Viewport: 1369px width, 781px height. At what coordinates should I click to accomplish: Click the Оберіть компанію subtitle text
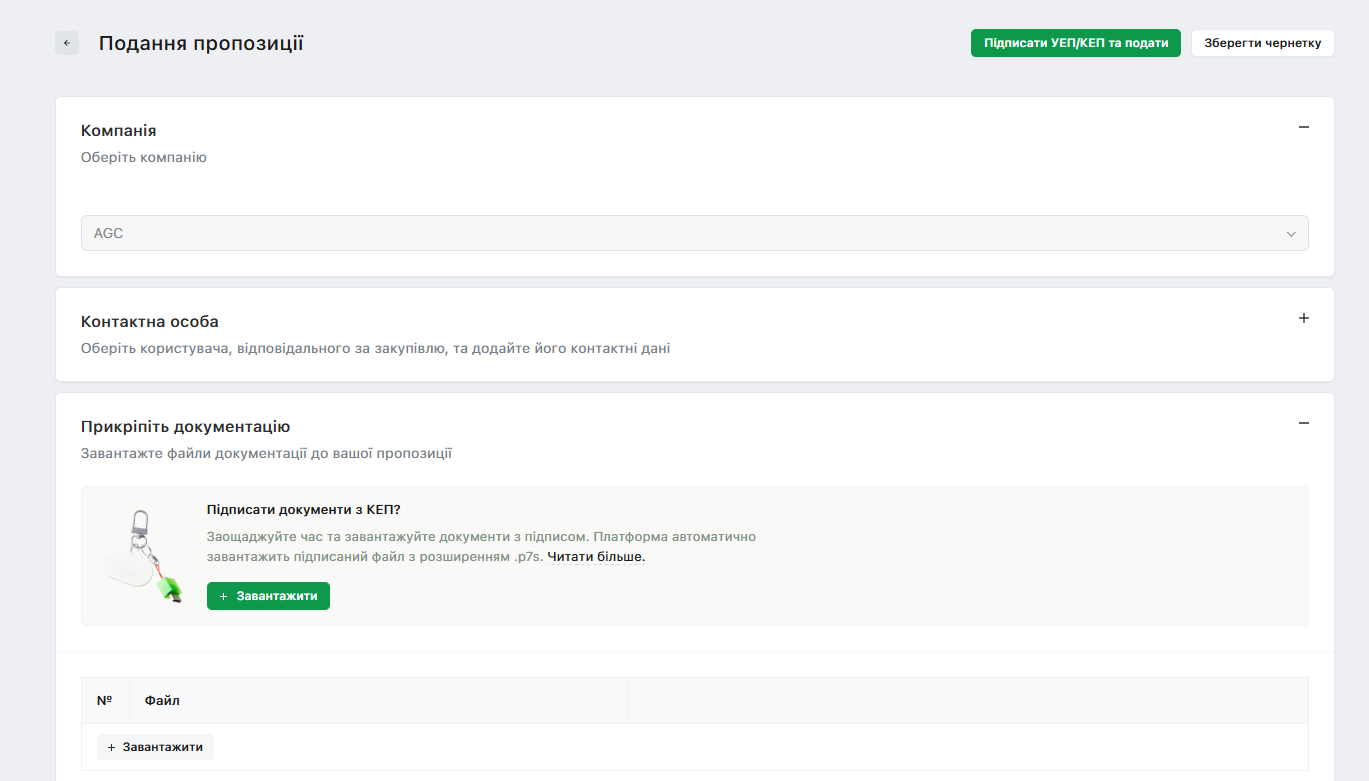pyautogui.click(x=143, y=157)
